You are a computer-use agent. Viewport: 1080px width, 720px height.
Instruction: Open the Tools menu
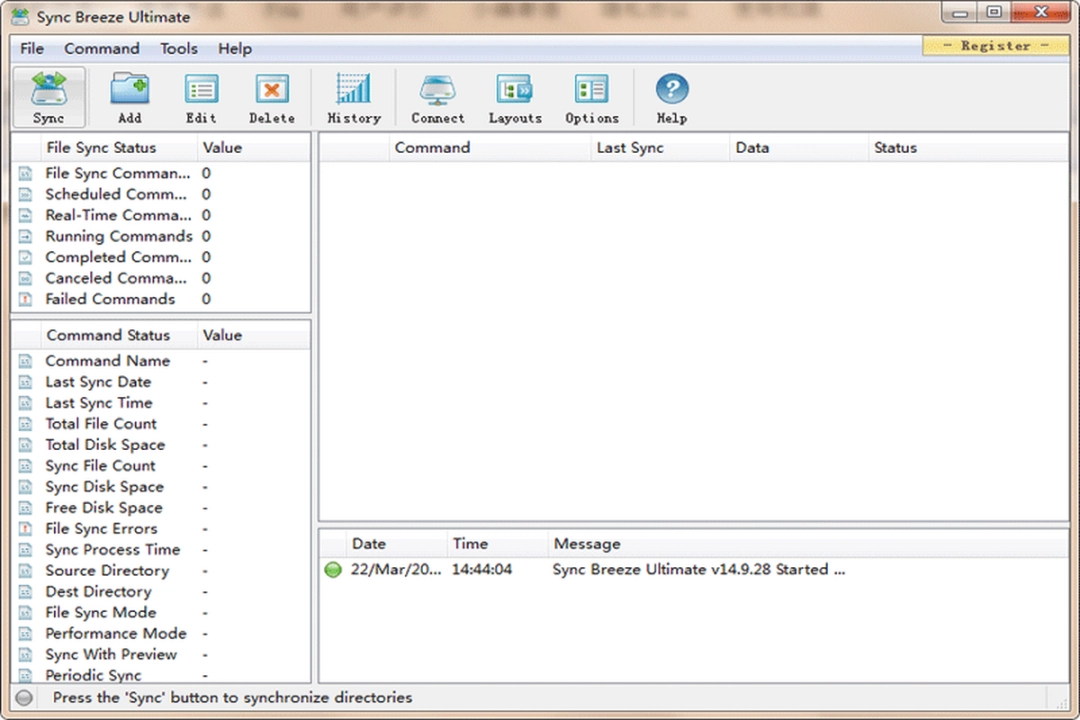(178, 48)
